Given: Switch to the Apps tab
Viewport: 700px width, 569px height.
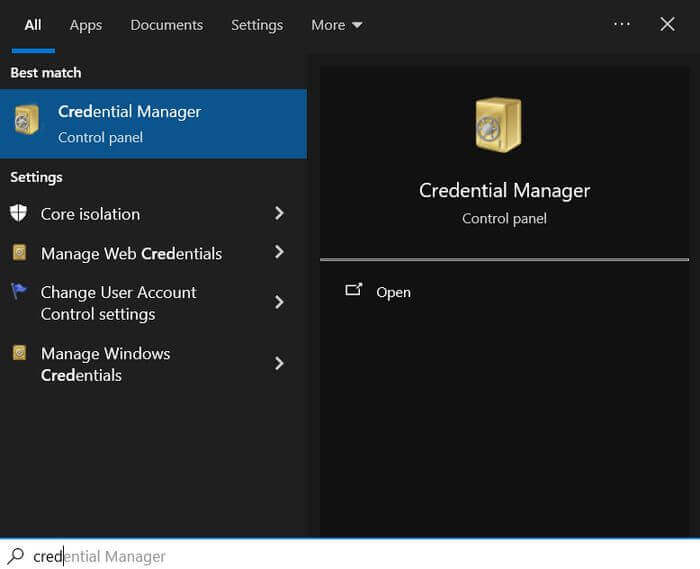Looking at the screenshot, I should pos(86,25).
